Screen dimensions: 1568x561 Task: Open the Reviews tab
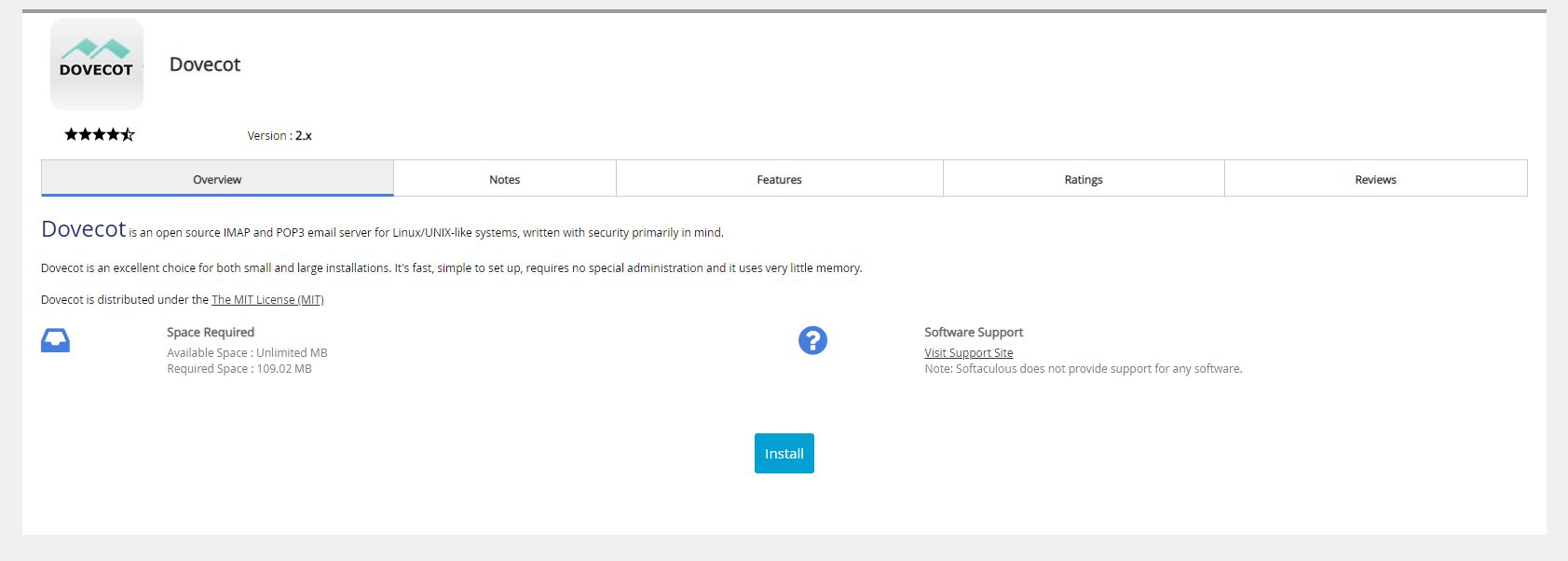1376,179
